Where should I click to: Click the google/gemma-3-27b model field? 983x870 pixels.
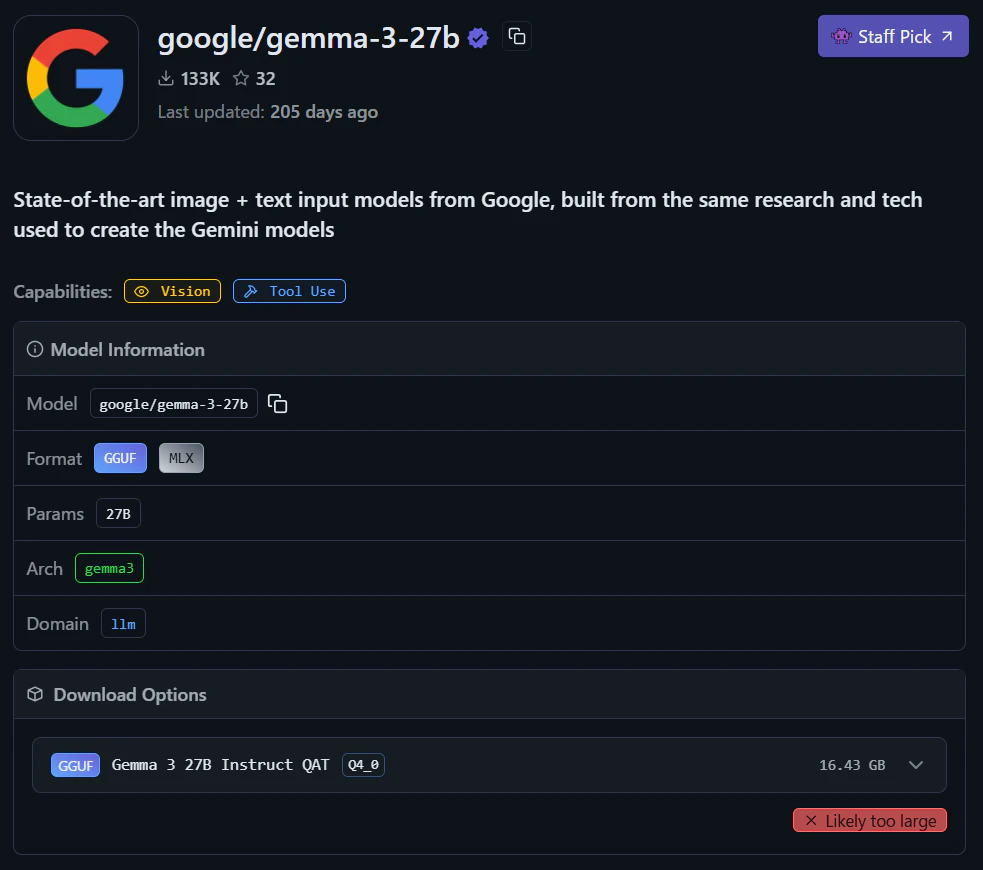pyautogui.click(x=174, y=404)
